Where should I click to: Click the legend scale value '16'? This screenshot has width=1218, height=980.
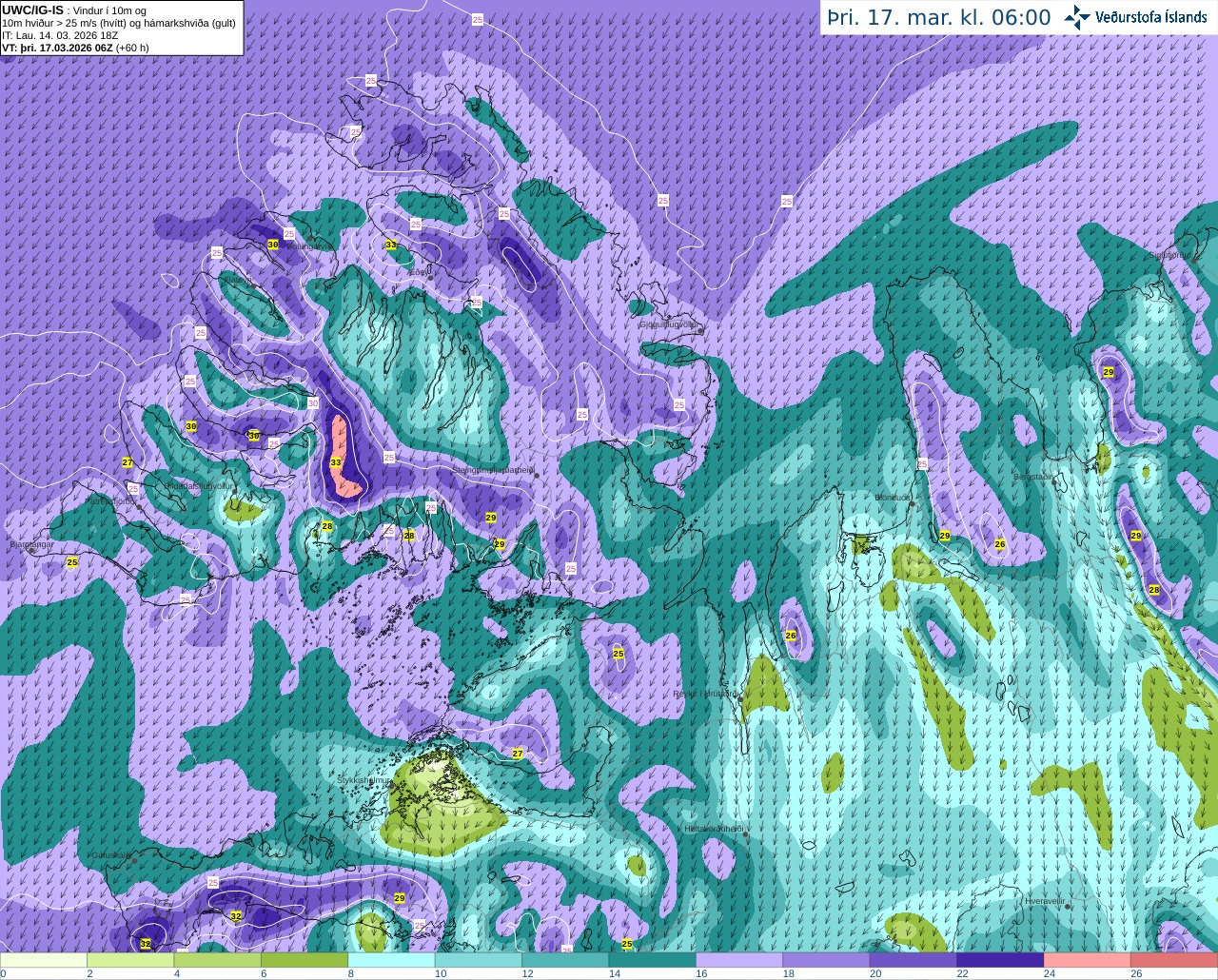[701, 973]
